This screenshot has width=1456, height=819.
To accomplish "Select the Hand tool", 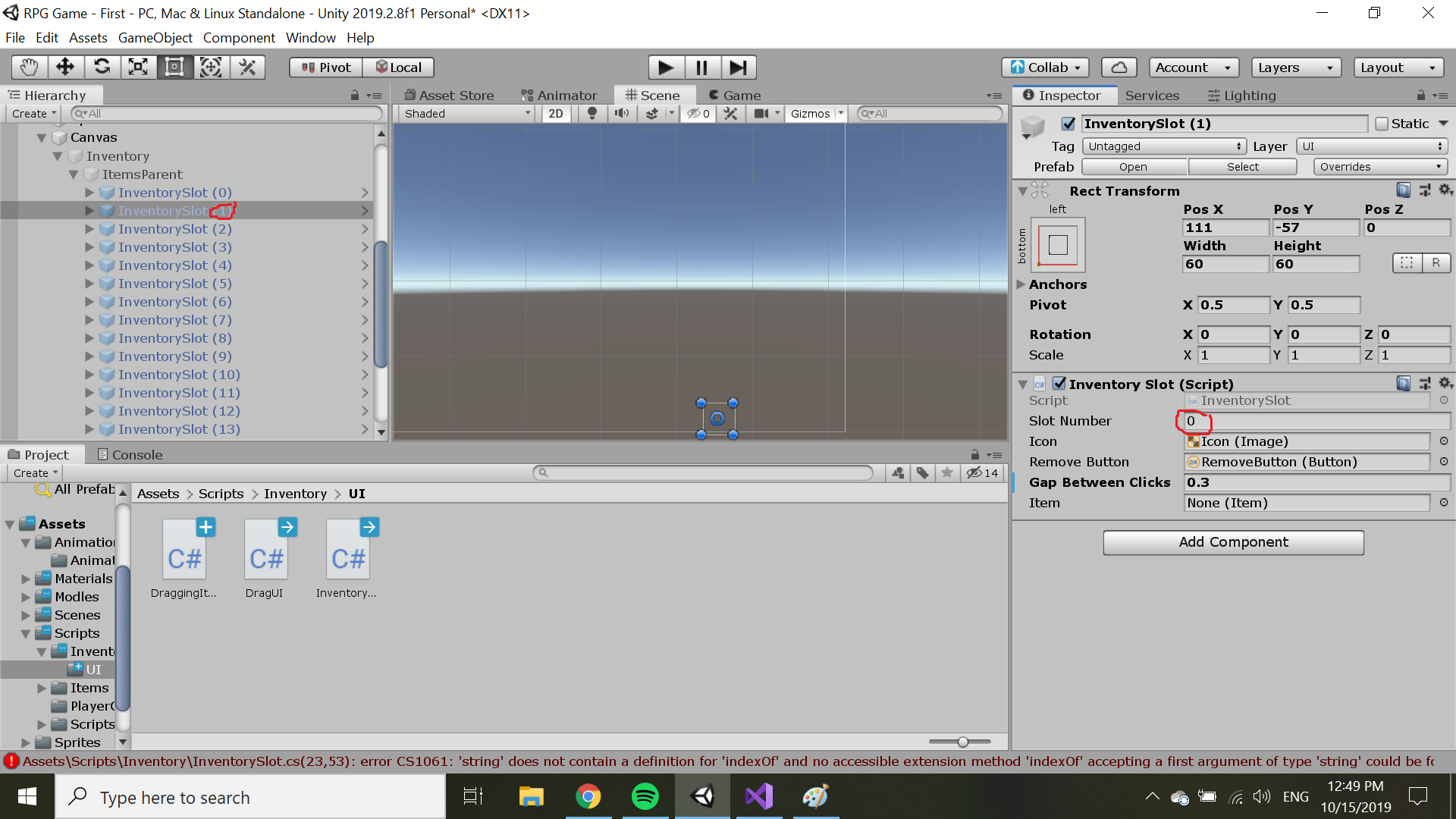I will [29, 67].
